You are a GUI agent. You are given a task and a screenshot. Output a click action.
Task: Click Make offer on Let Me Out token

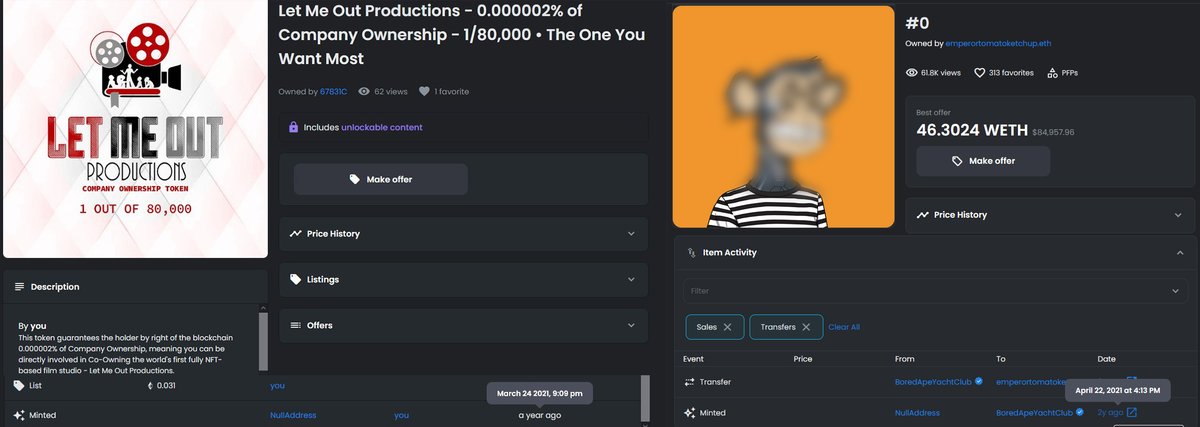point(381,179)
